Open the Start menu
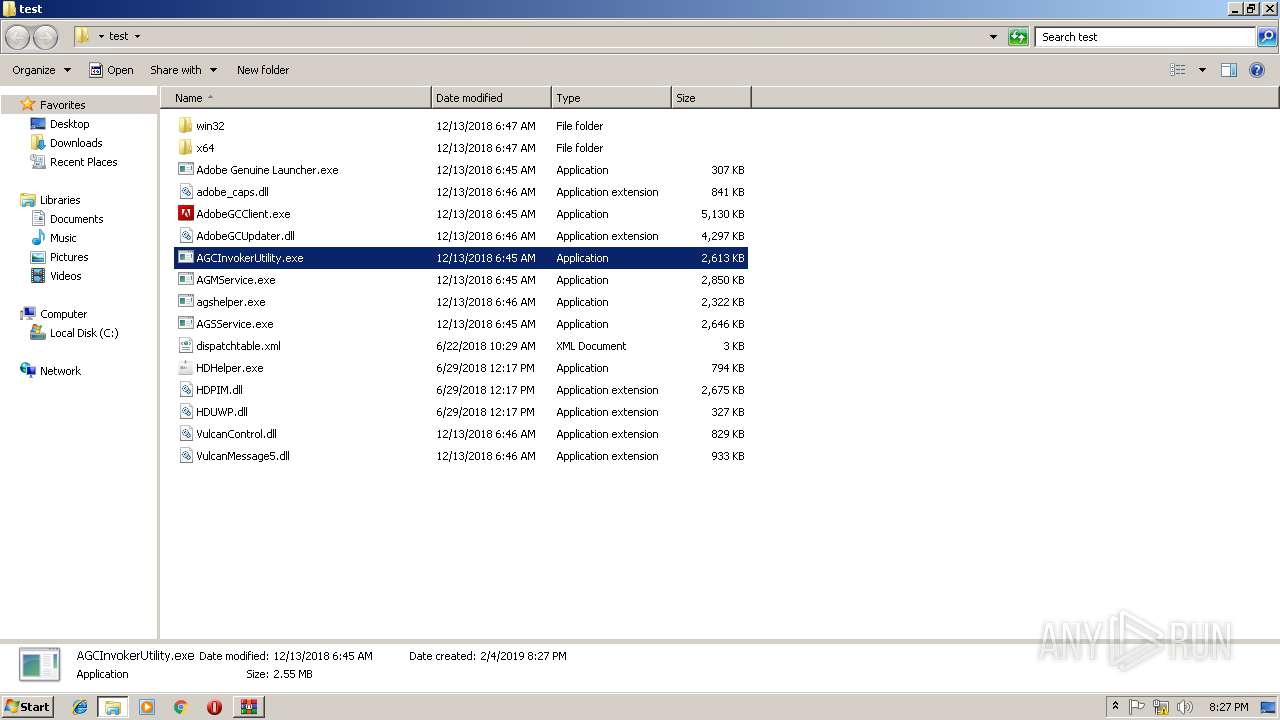Image resolution: width=1280 pixels, height=720 pixels. [28, 707]
